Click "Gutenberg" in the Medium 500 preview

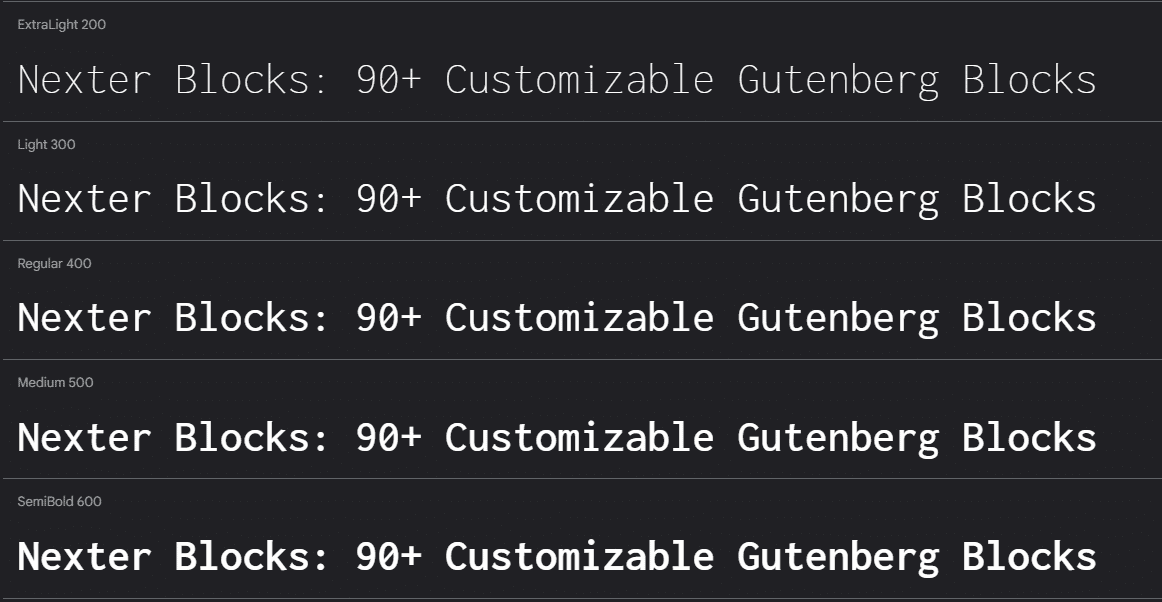click(838, 437)
